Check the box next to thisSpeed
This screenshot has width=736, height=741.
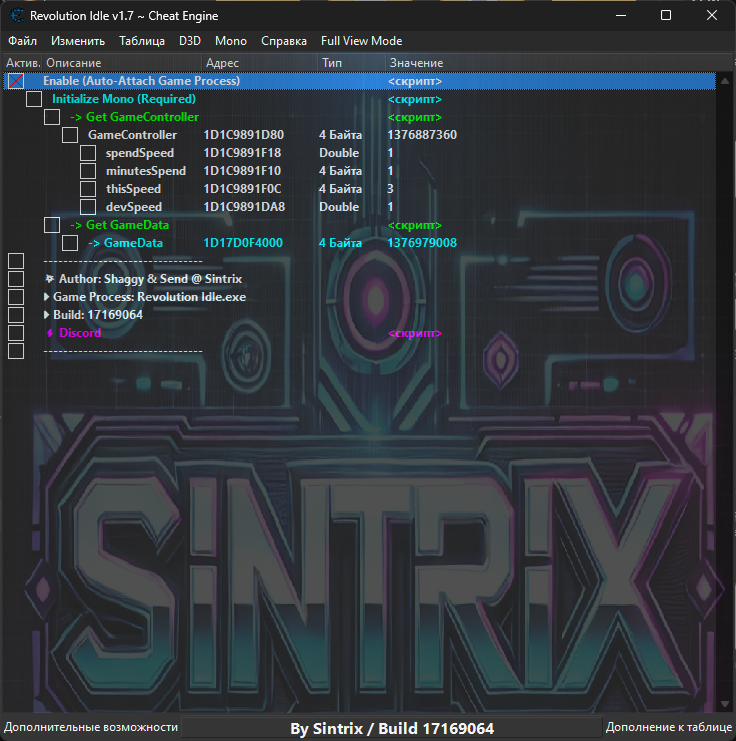[88, 189]
